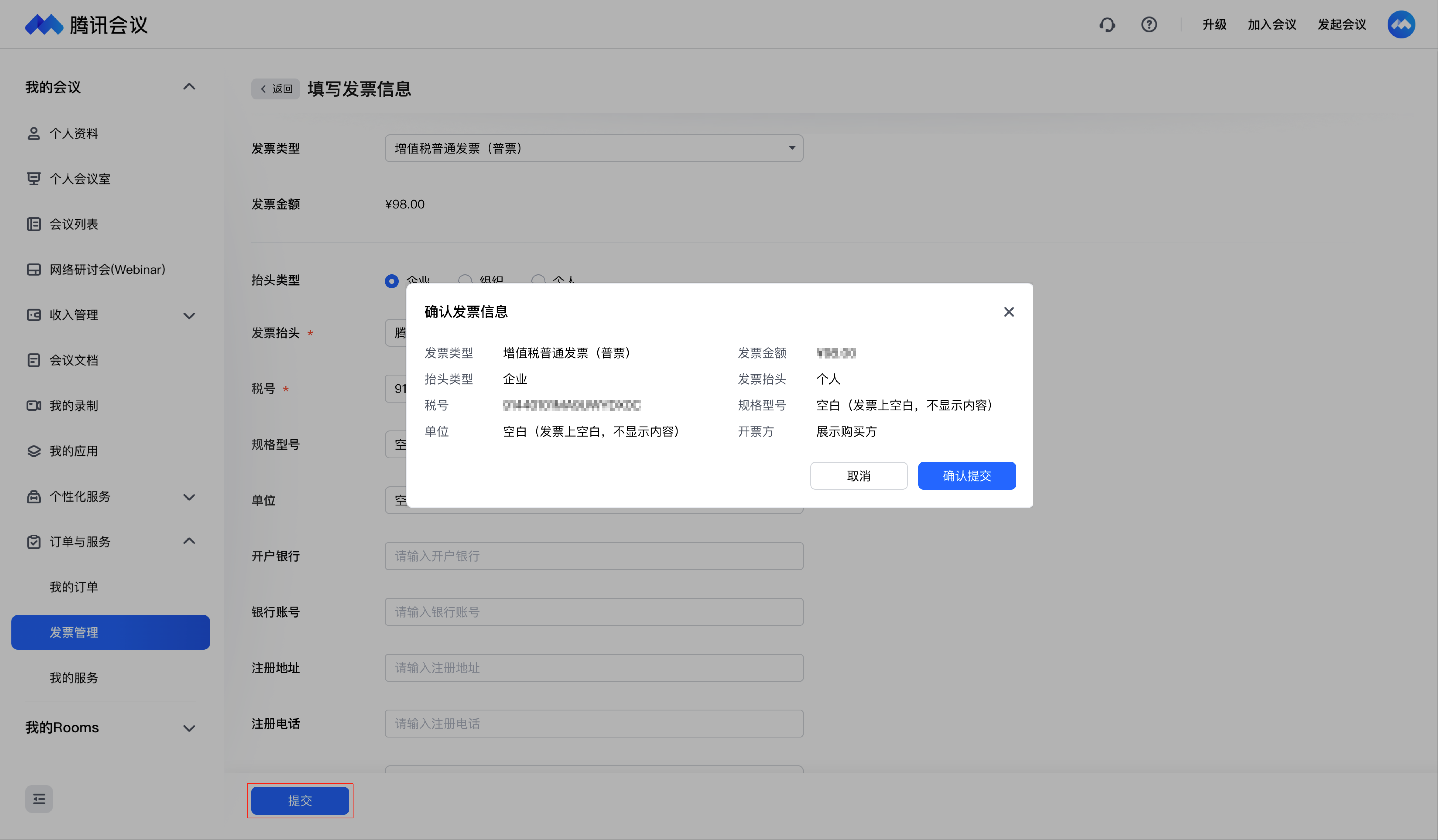
Task: Focus the 银行账号 input field
Action: 594,612
